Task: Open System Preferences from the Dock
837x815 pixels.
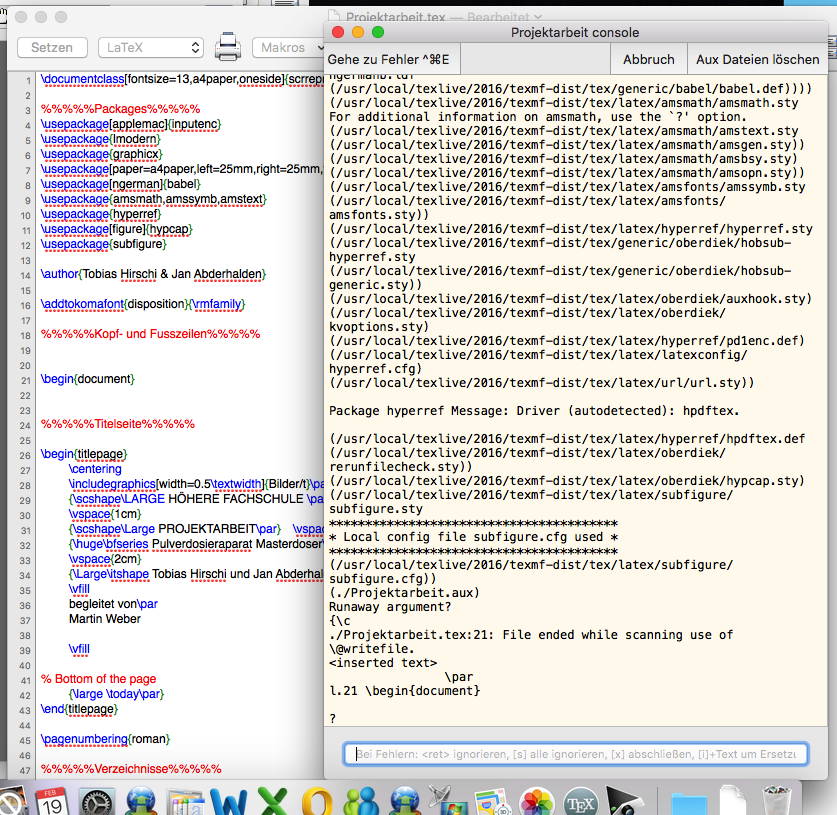Action: [97, 801]
